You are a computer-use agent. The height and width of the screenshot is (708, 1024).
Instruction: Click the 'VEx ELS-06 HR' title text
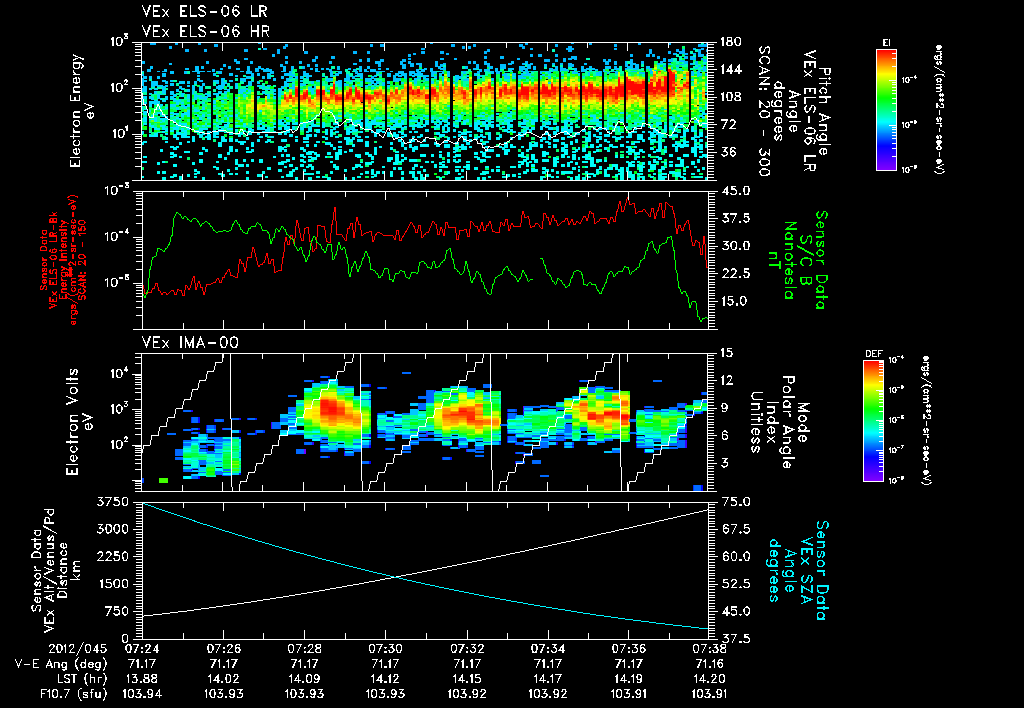click(206, 31)
